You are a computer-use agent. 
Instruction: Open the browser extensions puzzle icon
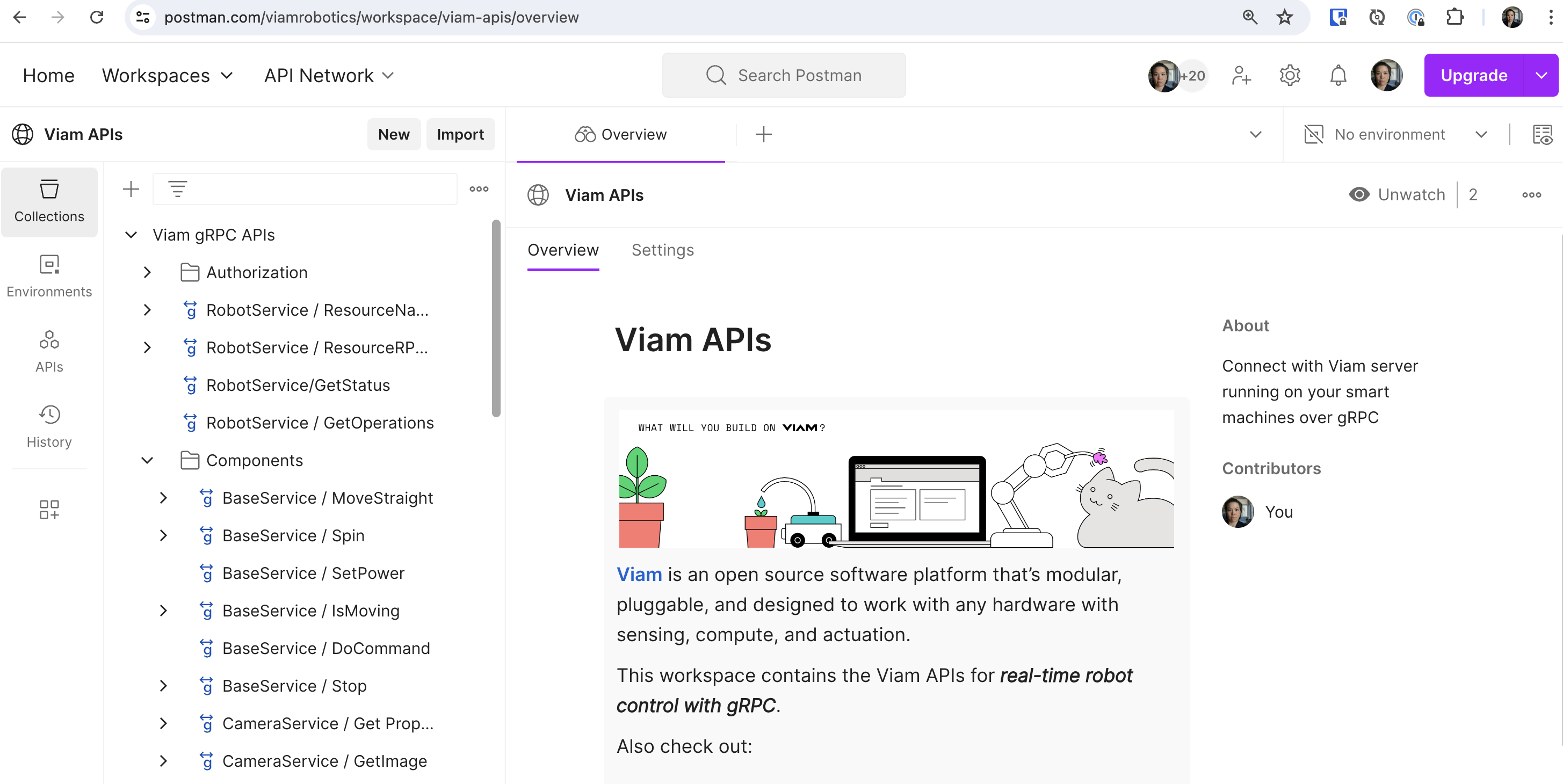(x=1455, y=17)
